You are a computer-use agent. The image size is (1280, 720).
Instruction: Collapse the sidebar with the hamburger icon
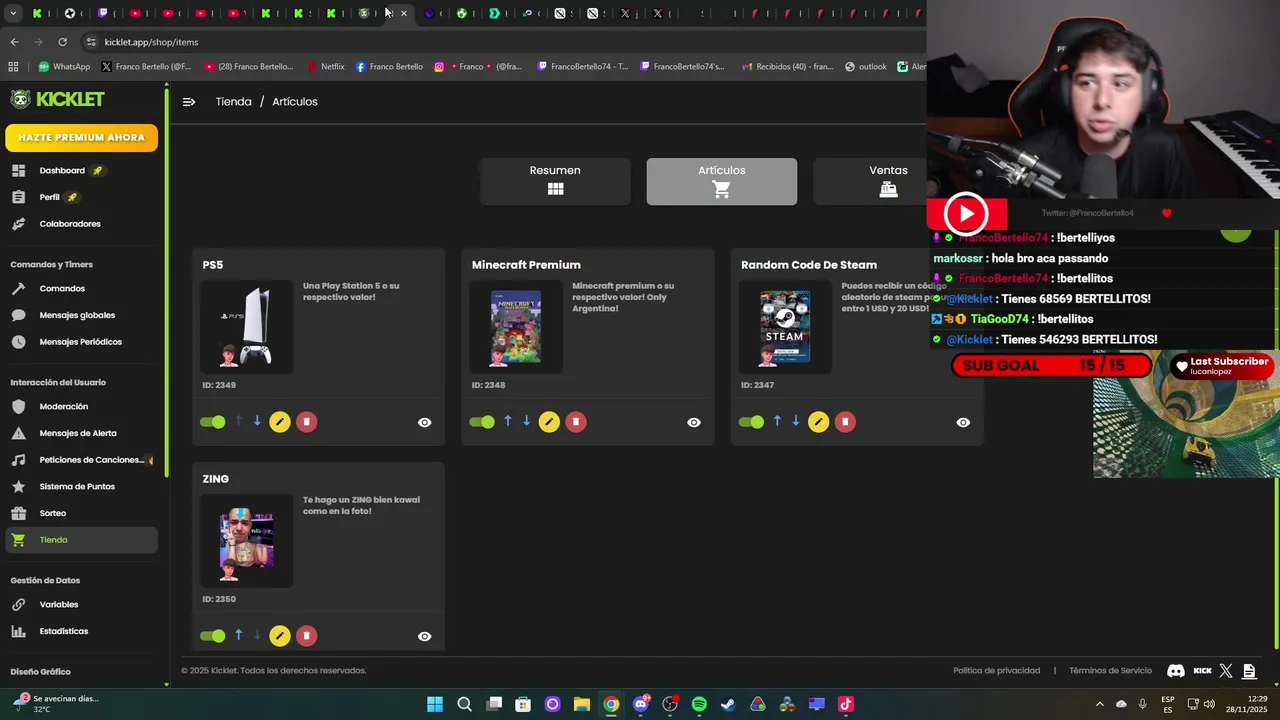click(189, 101)
